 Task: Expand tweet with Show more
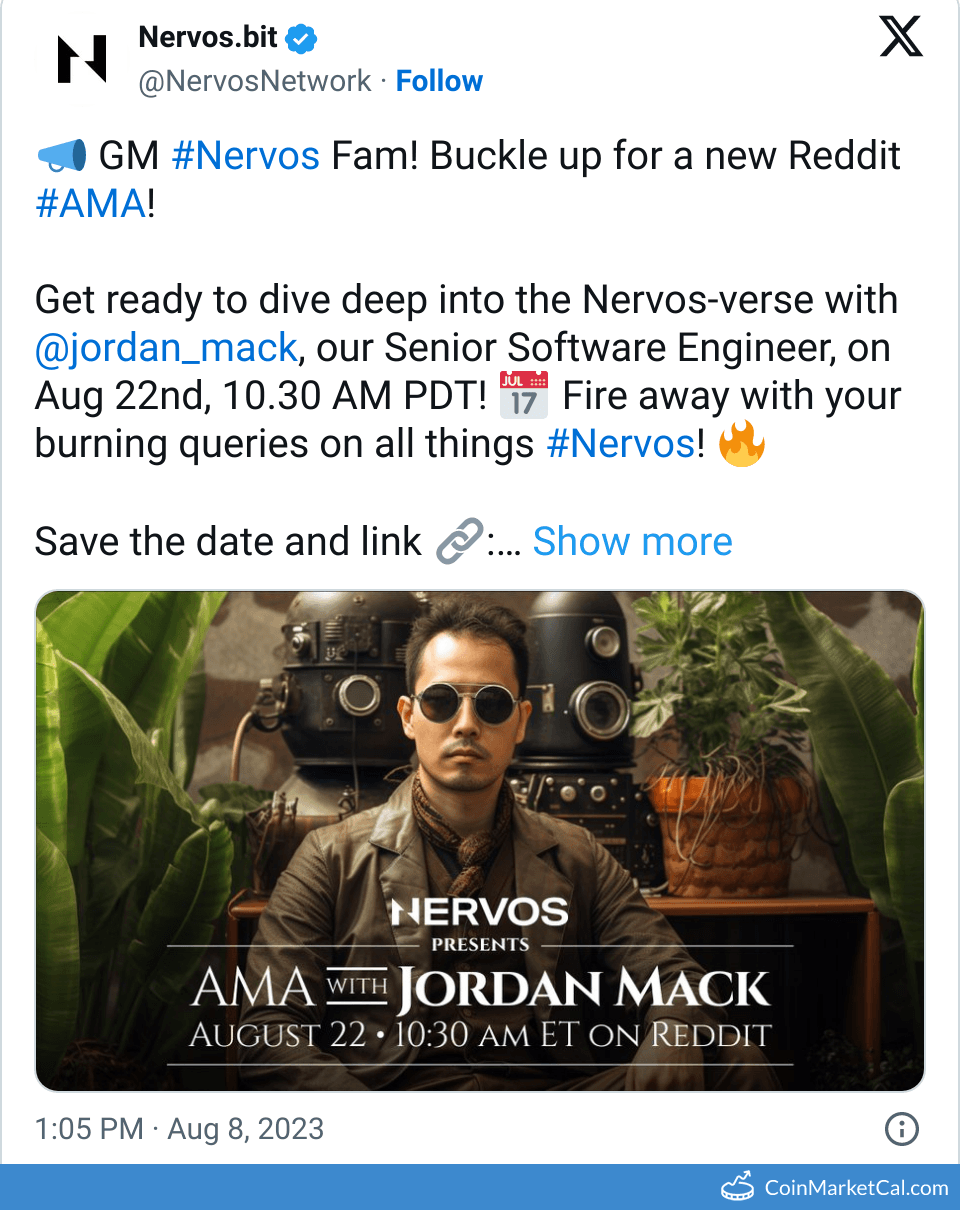click(632, 542)
